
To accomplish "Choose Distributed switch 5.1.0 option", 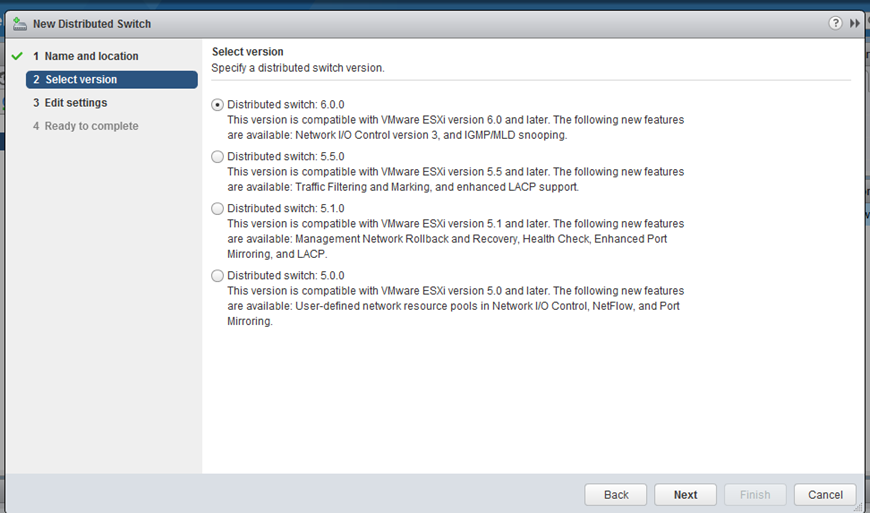I will point(218,209).
